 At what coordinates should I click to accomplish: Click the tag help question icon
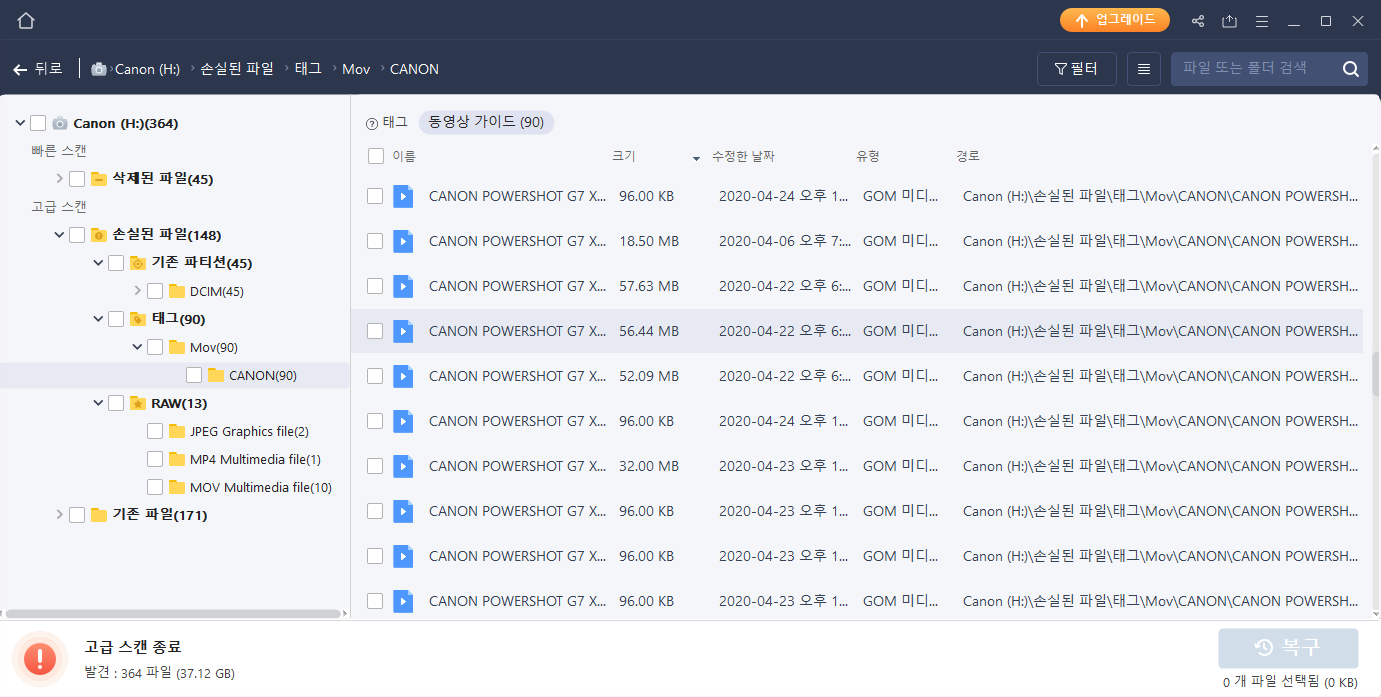(x=372, y=123)
